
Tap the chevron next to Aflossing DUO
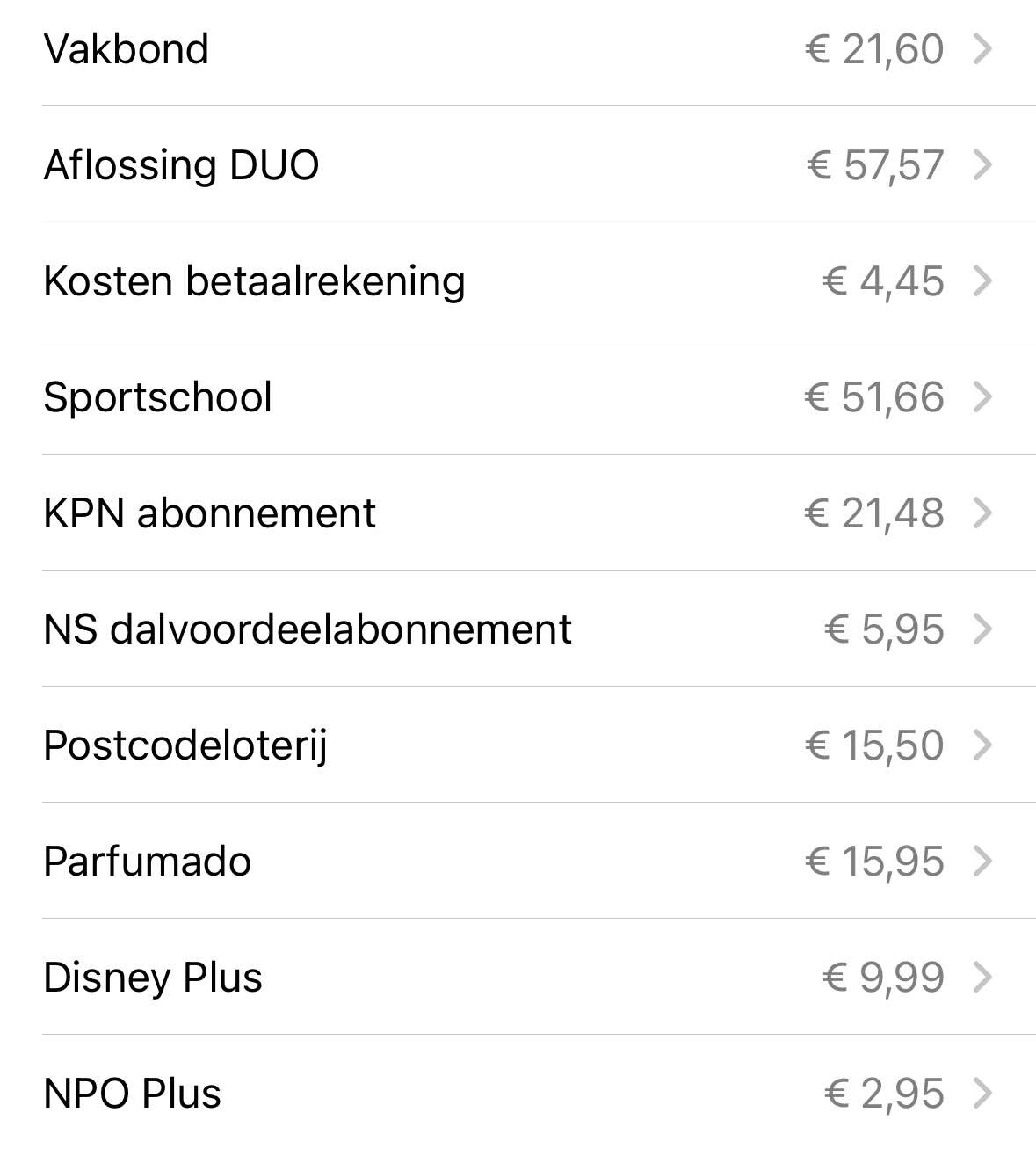coord(983,165)
